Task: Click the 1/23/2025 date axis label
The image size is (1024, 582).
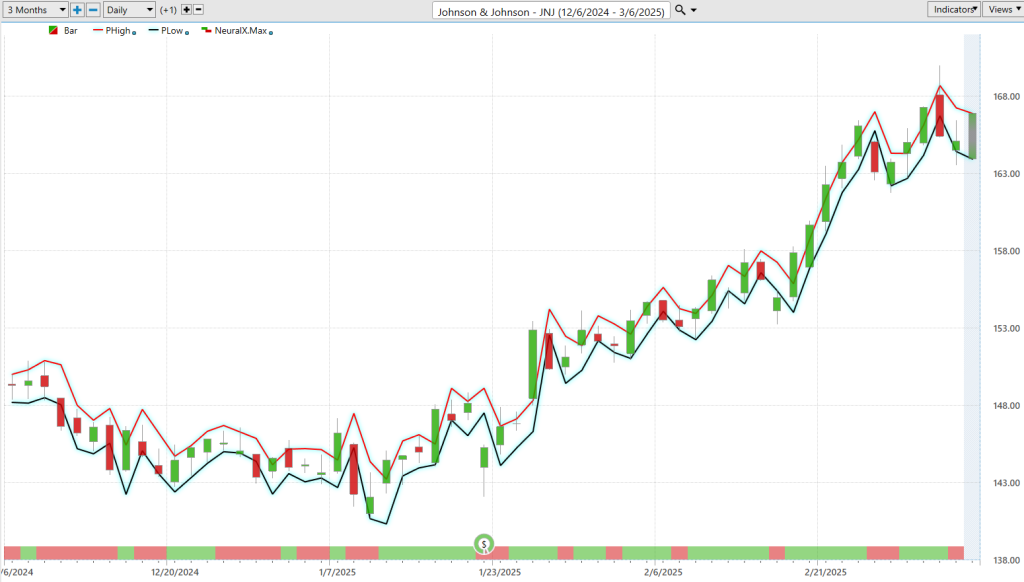Action: [x=500, y=572]
